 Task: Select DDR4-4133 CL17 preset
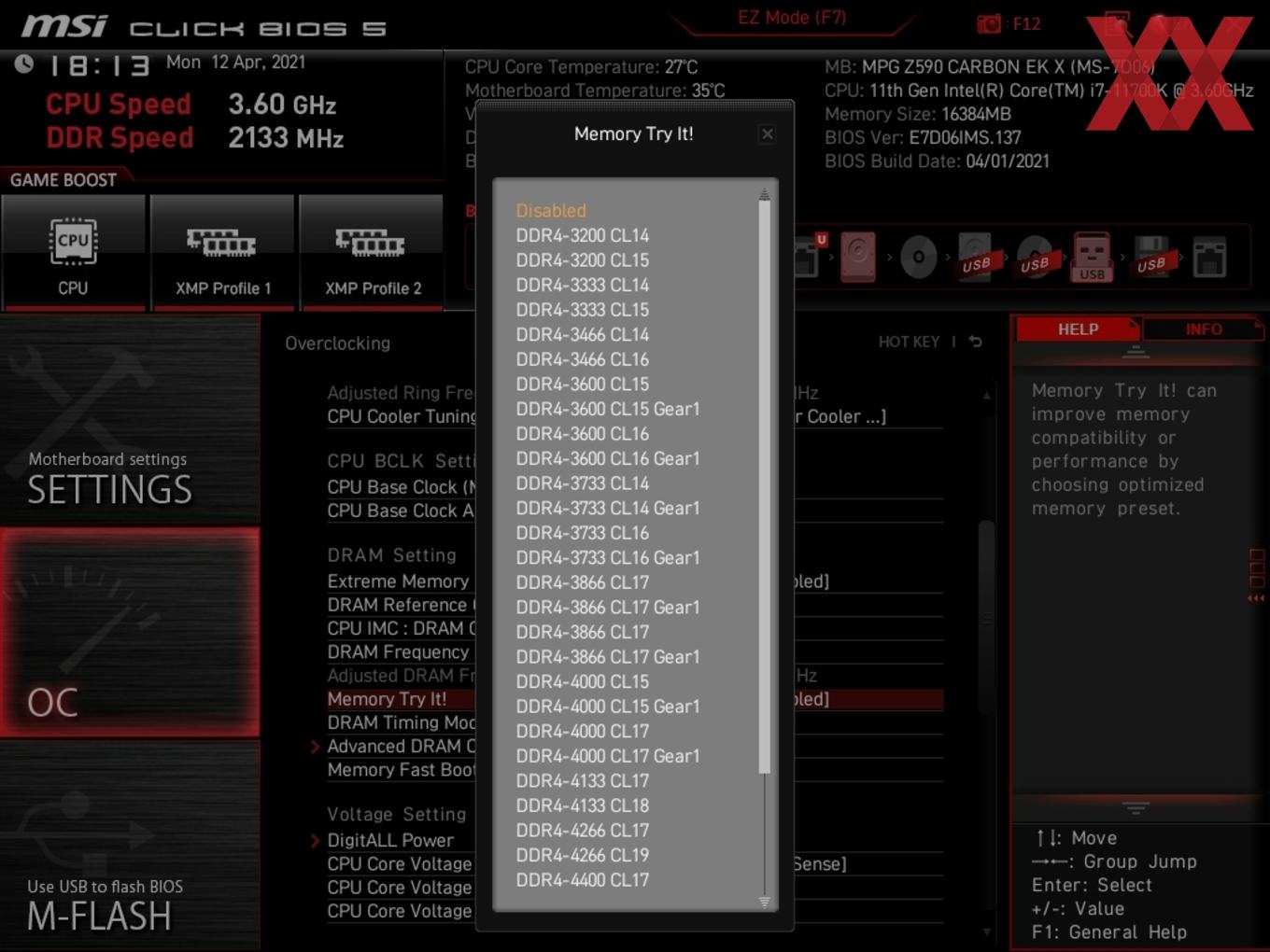point(583,780)
